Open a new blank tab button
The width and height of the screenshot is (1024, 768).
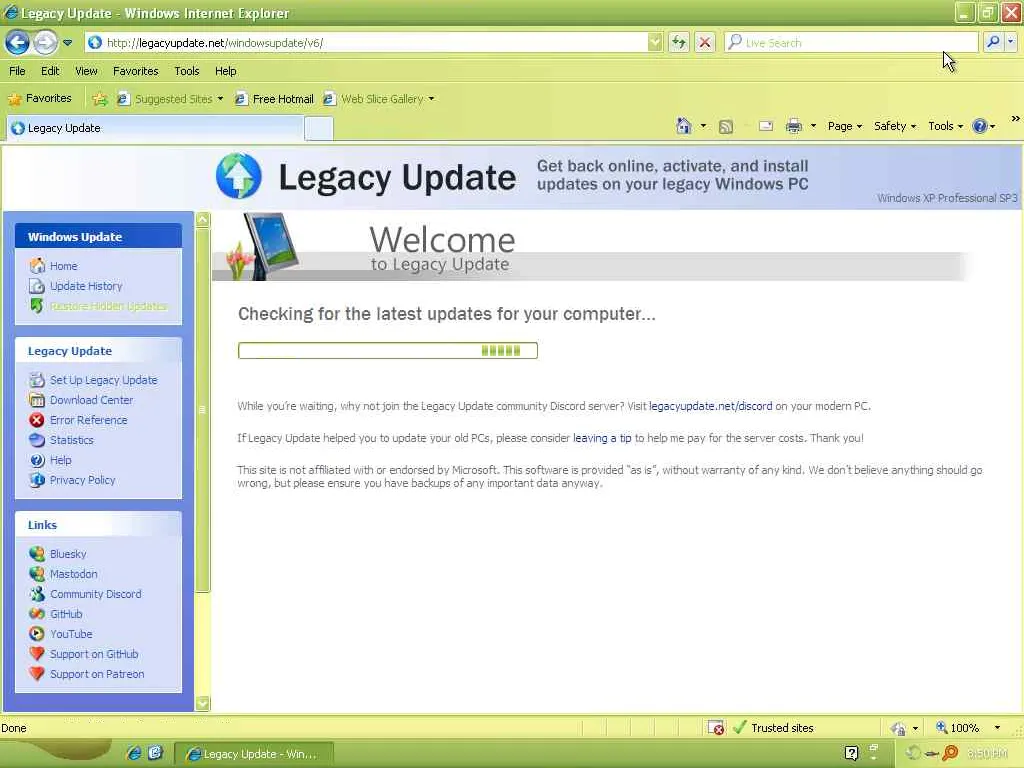tap(319, 129)
